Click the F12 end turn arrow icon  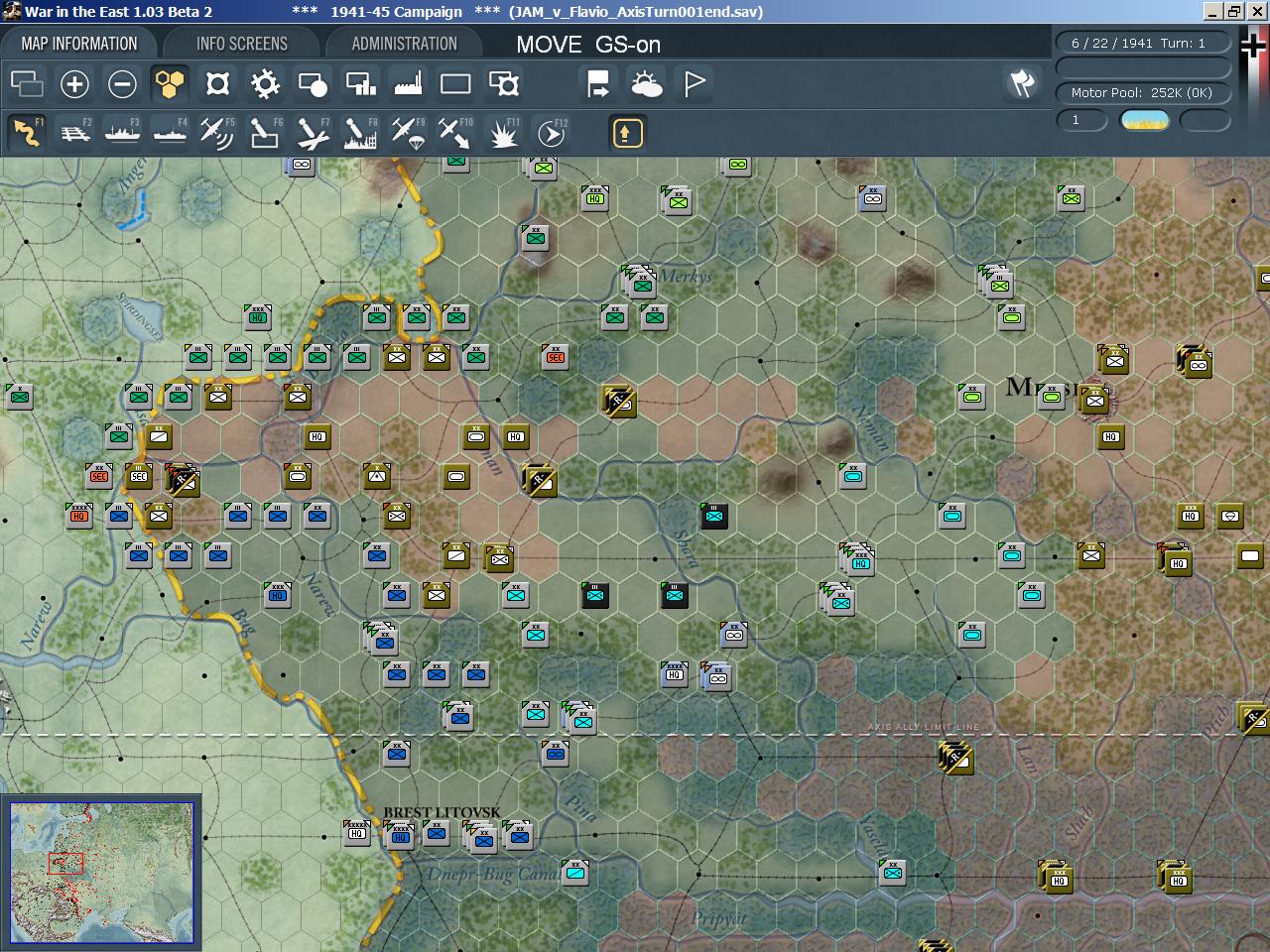[x=552, y=132]
